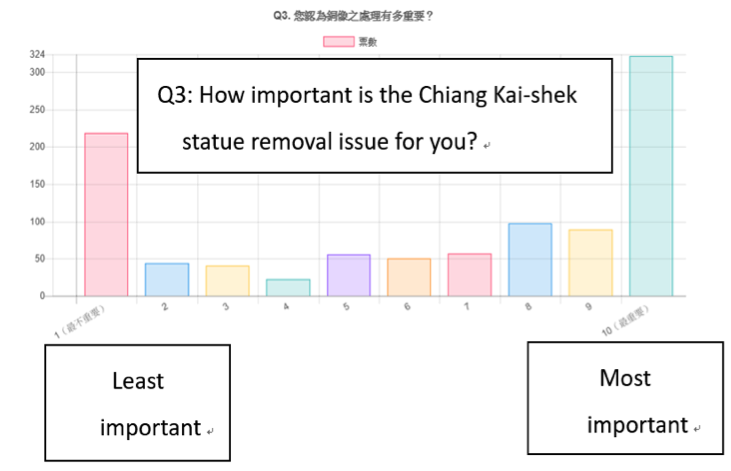Select the "Most important" text box
This screenshot has height=471, width=731.
click(625, 398)
